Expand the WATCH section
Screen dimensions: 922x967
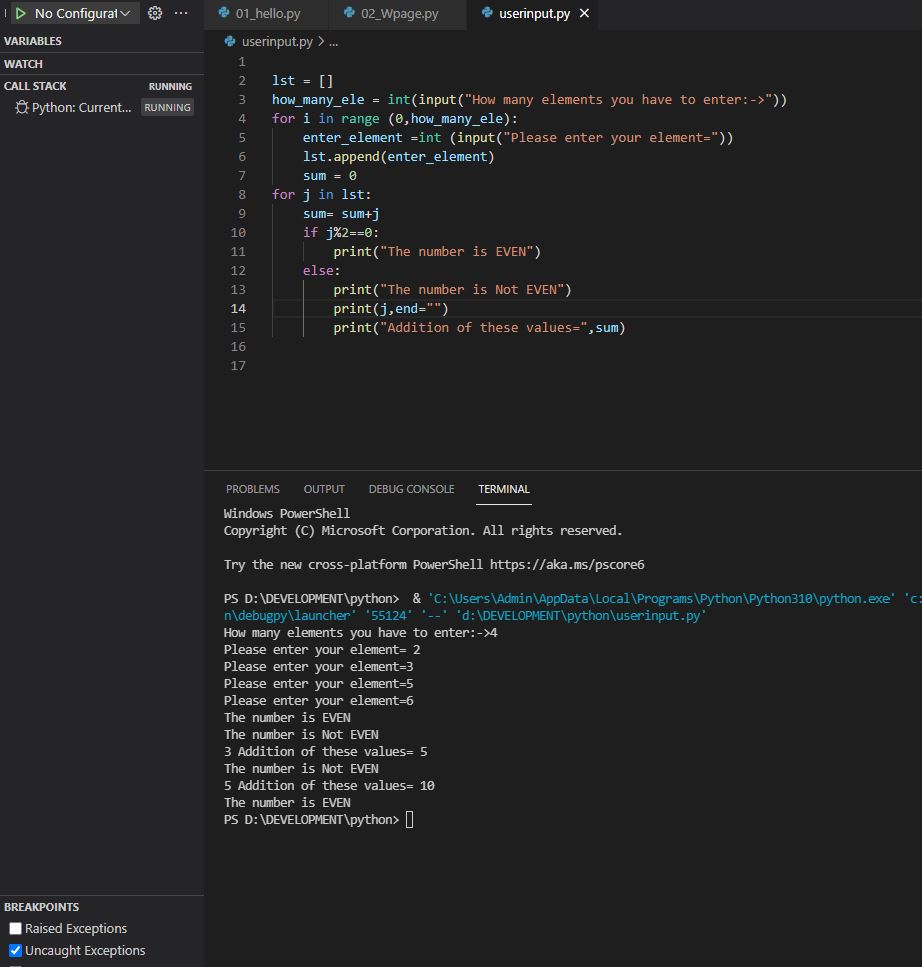(x=24, y=64)
